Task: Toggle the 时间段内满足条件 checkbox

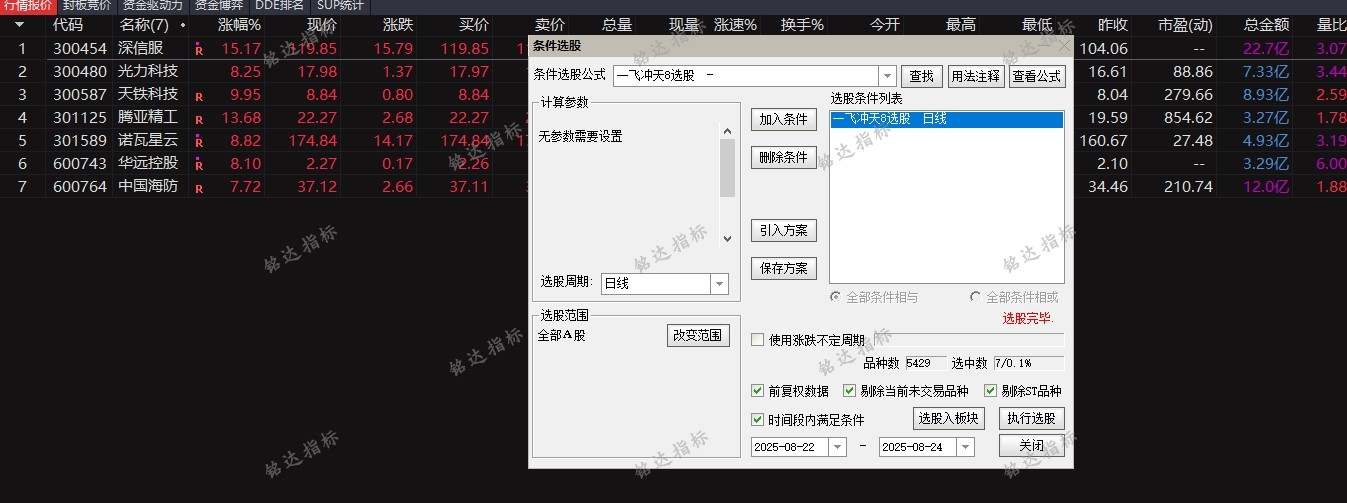Action: 757,420
